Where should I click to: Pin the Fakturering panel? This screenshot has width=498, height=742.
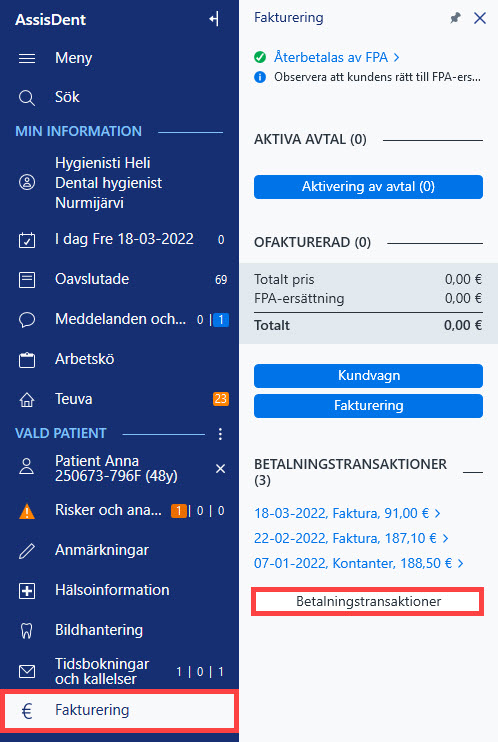[455, 18]
